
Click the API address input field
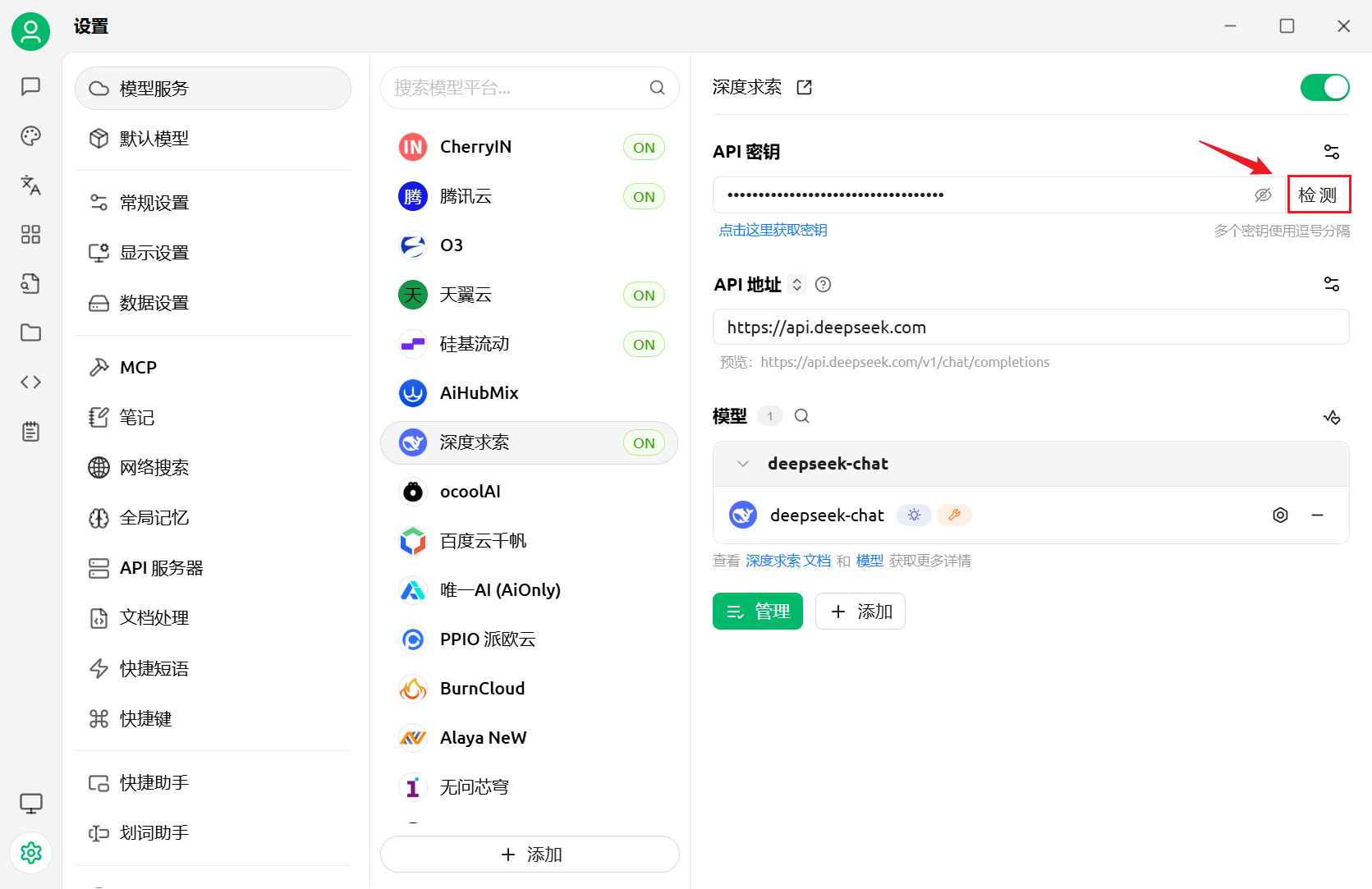(1031, 328)
